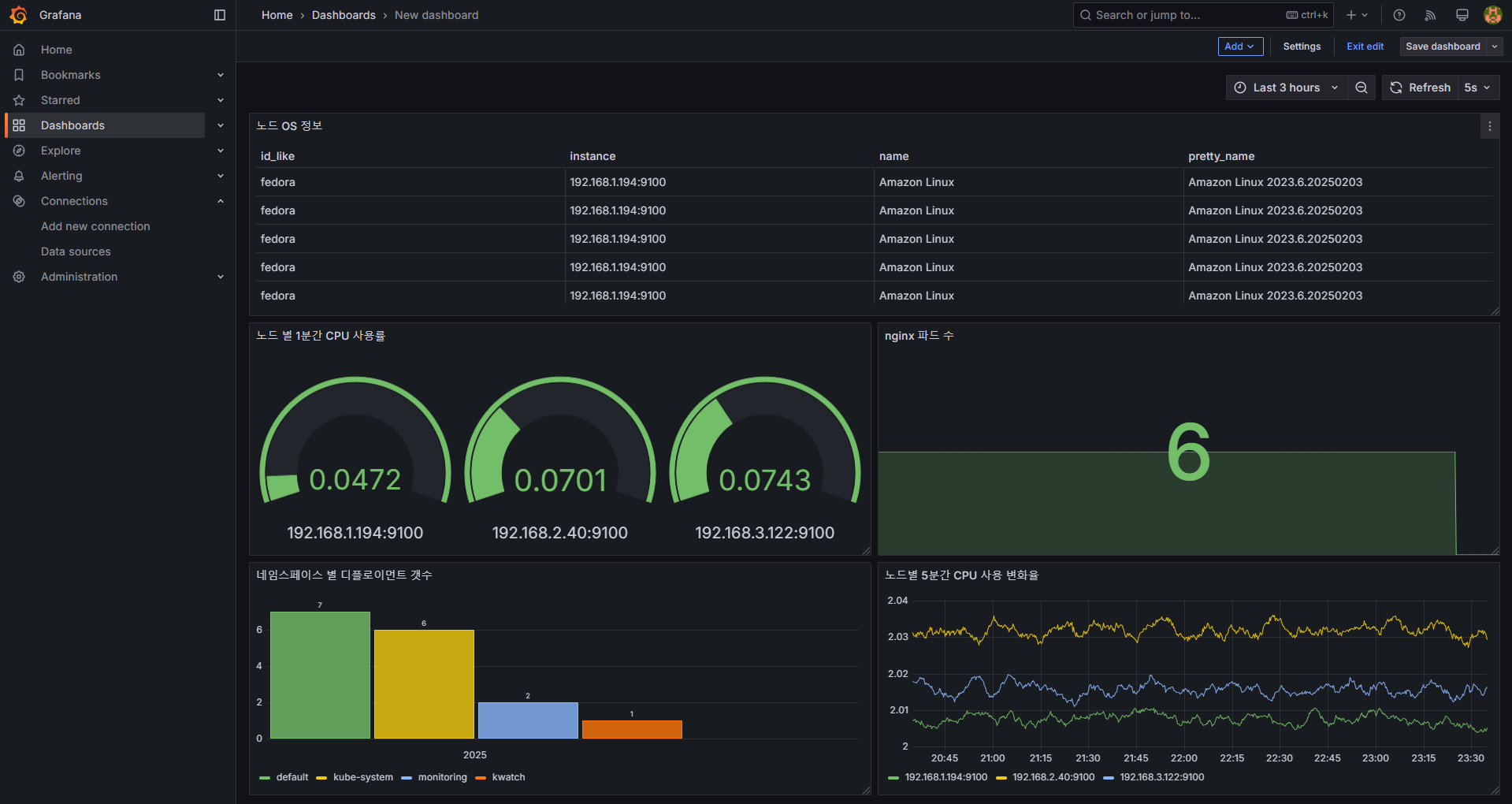This screenshot has height=804, width=1512.
Task: Click the Grafana logo icon
Action: (18, 15)
